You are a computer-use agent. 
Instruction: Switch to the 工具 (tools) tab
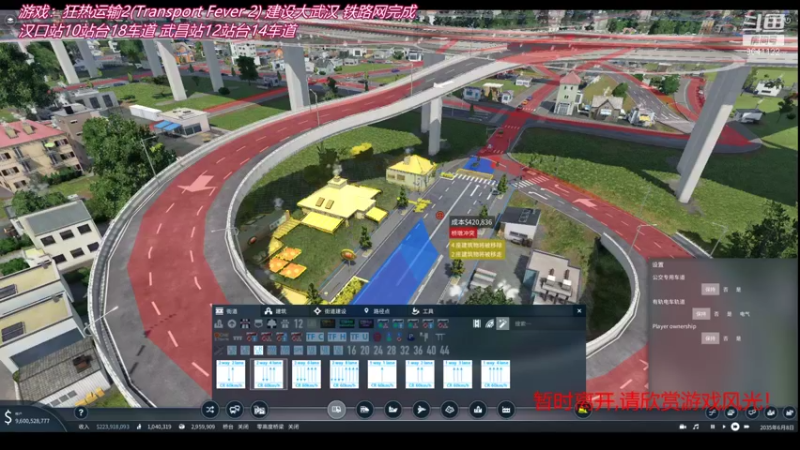[x=423, y=311]
